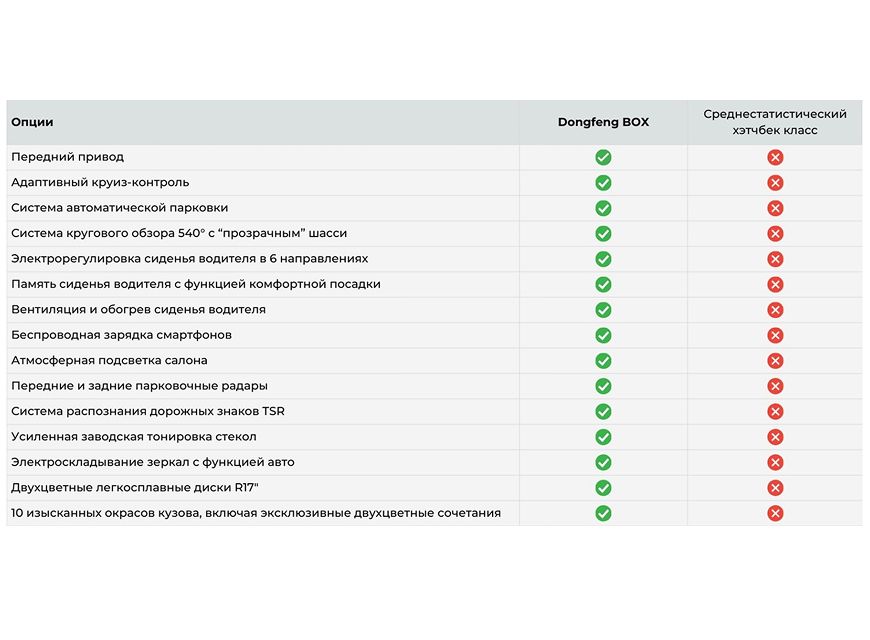Click red cross for Система распознавания дорожных знаков

[775, 411]
